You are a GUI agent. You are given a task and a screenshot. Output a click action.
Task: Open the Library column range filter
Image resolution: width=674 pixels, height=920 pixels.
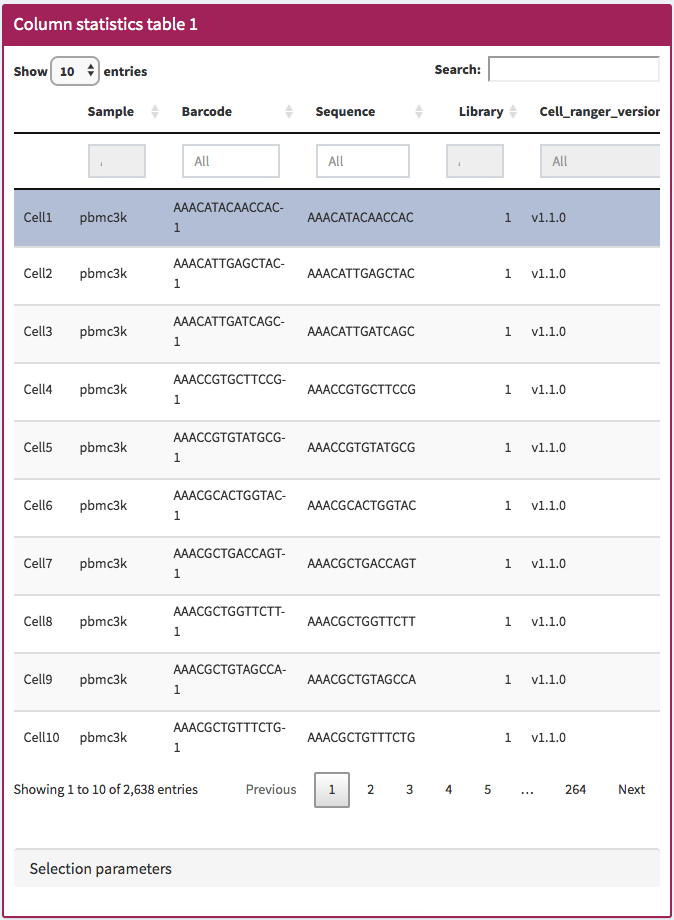pos(474,161)
